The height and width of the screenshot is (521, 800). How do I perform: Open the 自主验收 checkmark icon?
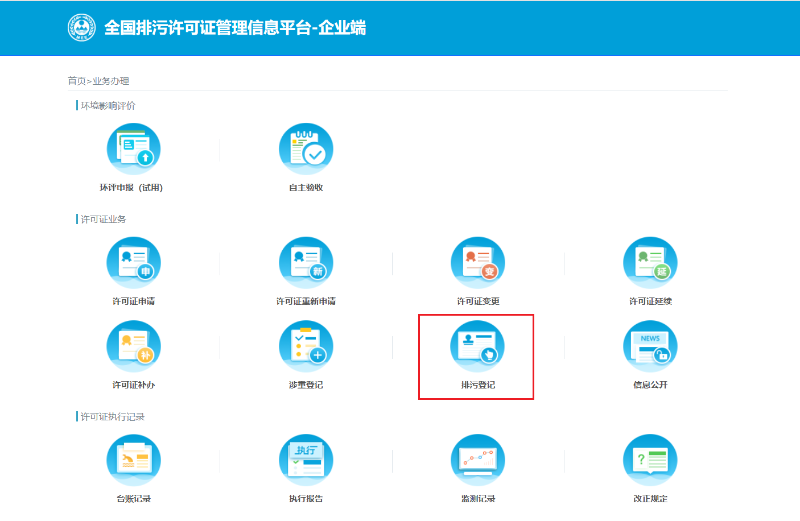(x=305, y=151)
